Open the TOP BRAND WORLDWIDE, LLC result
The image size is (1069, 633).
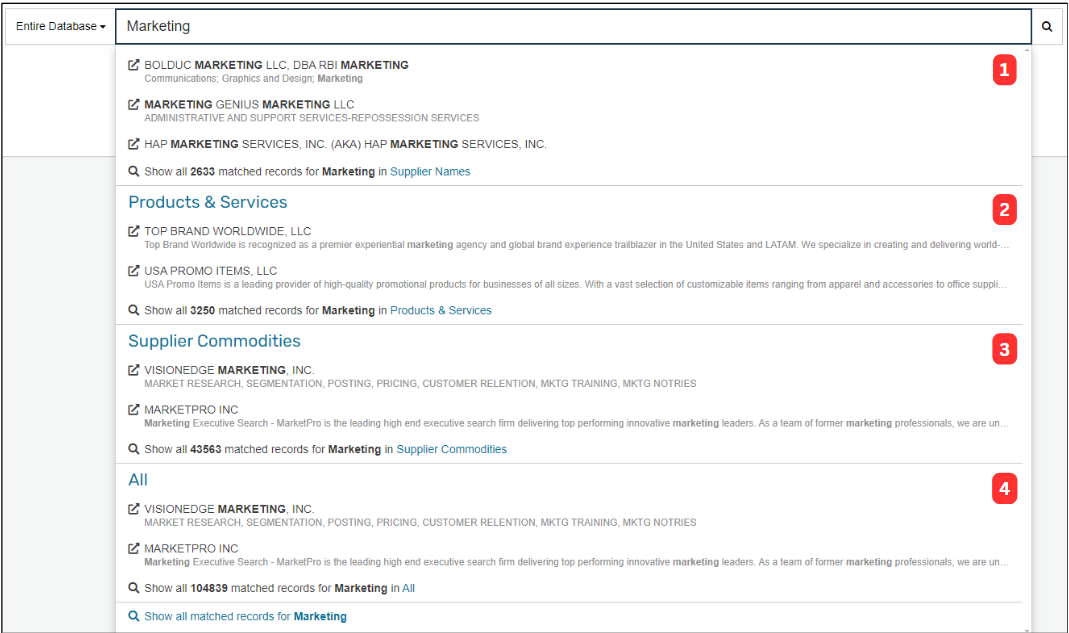pyautogui.click(x=227, y=231)
